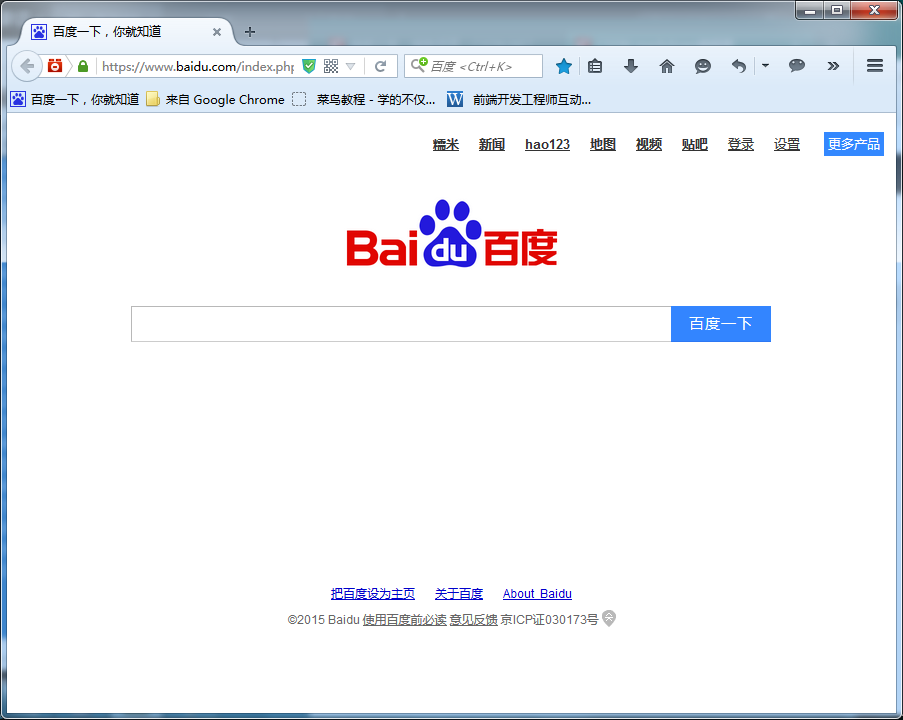Open 前端开发工程师互动 bookmark
Screen dimensions: 903x720
click(519, 100)
